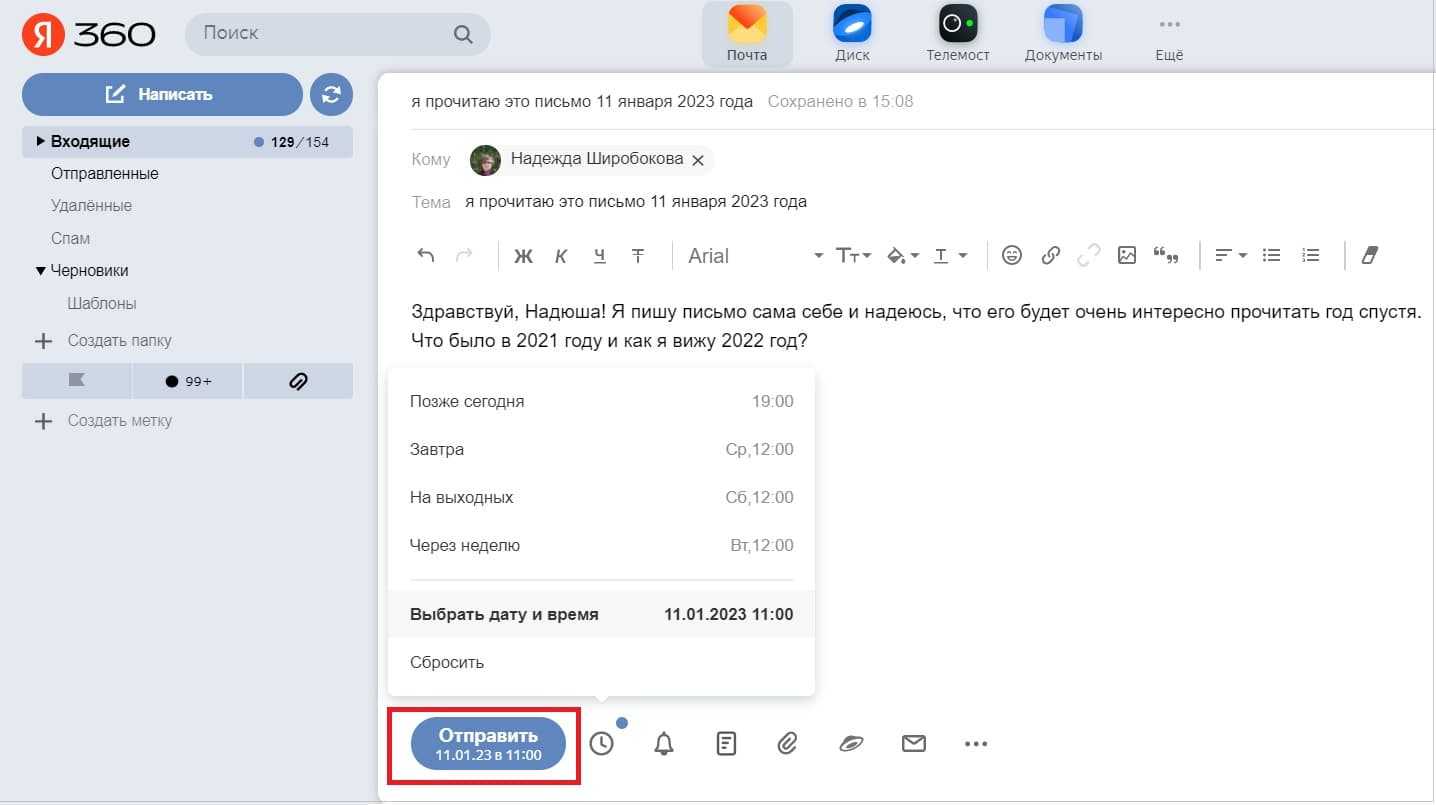
Task: Open the Arial font dropdown
Action: pyautogui.click(x=755, y=256)
